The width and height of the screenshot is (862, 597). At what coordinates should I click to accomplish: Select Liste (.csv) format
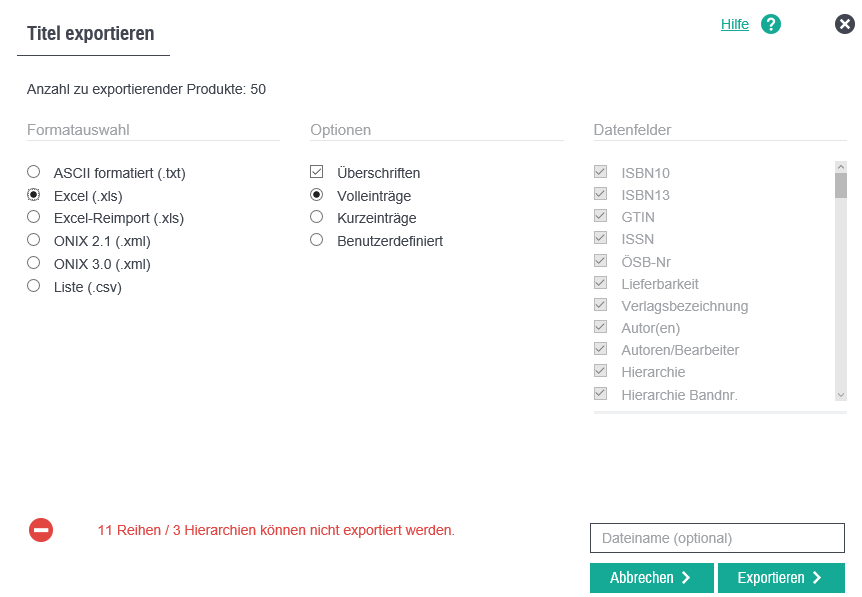click(34, 286)
